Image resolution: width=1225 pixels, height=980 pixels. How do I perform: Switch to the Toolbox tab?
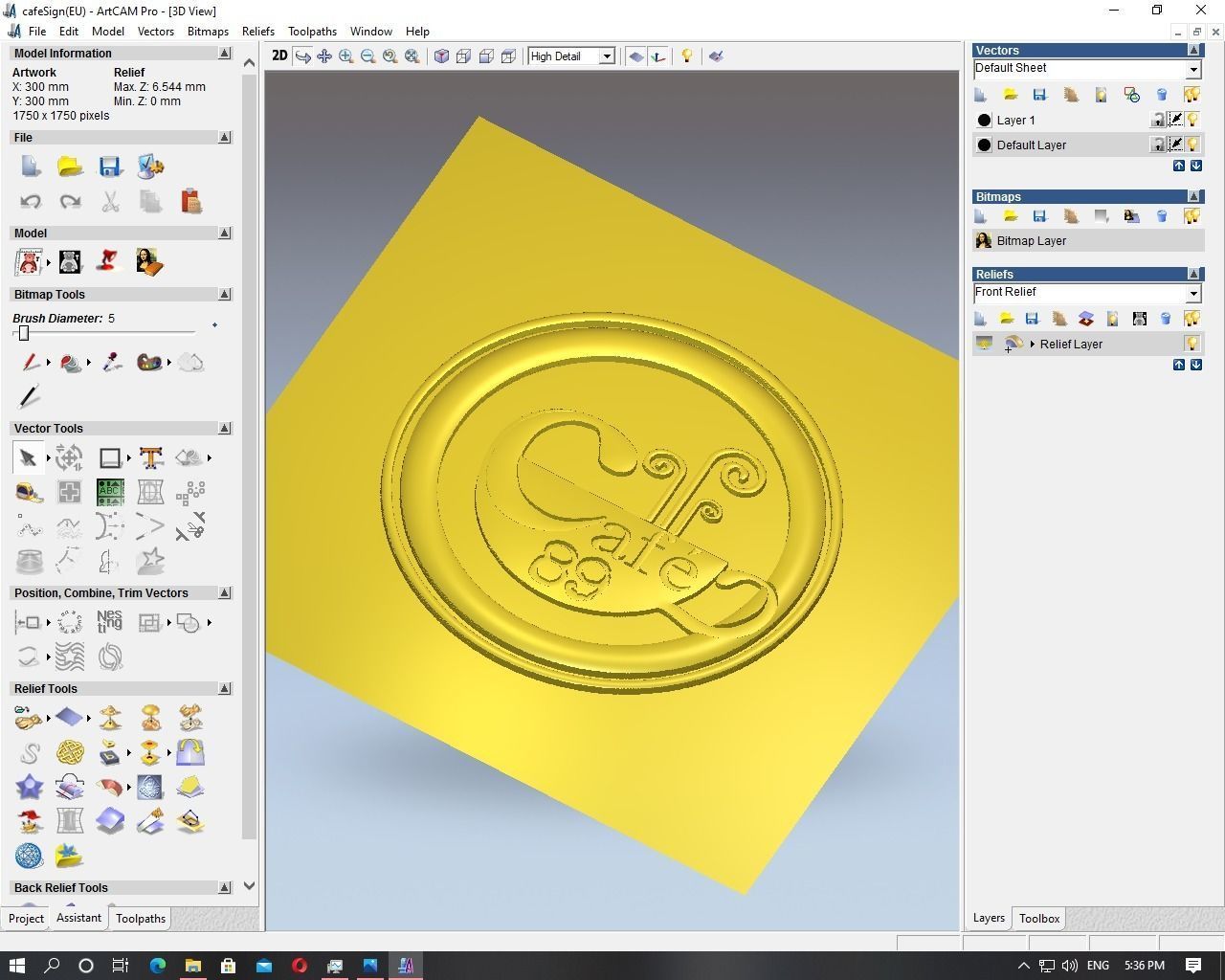tap(1038, 918)
